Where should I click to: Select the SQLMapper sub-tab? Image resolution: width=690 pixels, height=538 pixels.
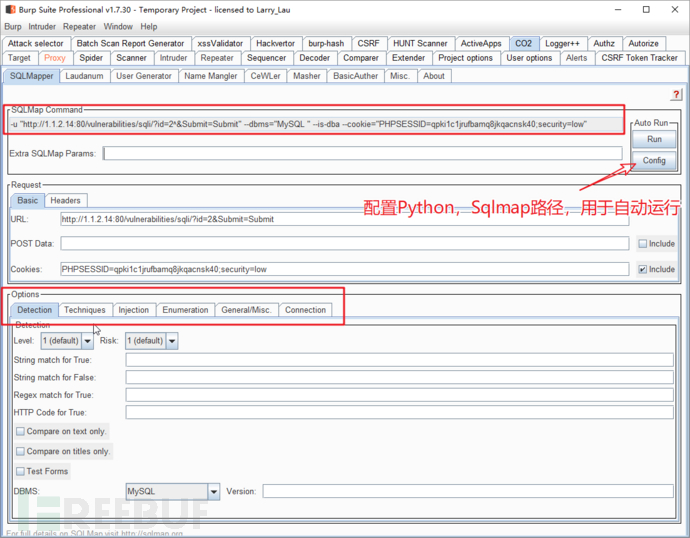(x=31, y=76)
